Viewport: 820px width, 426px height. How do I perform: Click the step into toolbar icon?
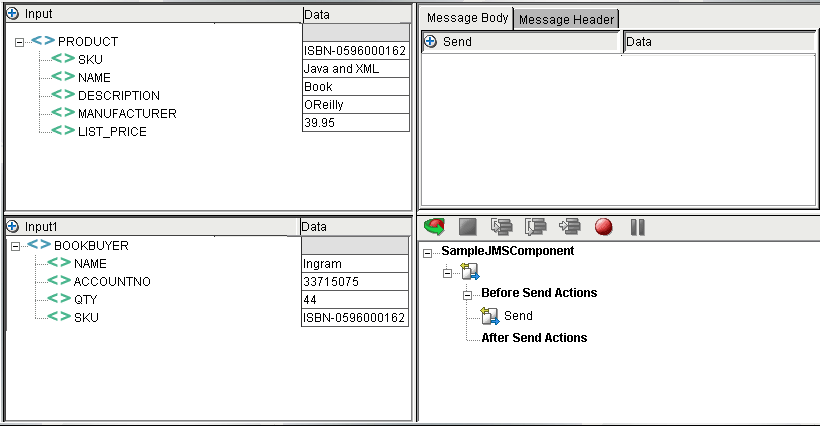click(x=502, y=227)
